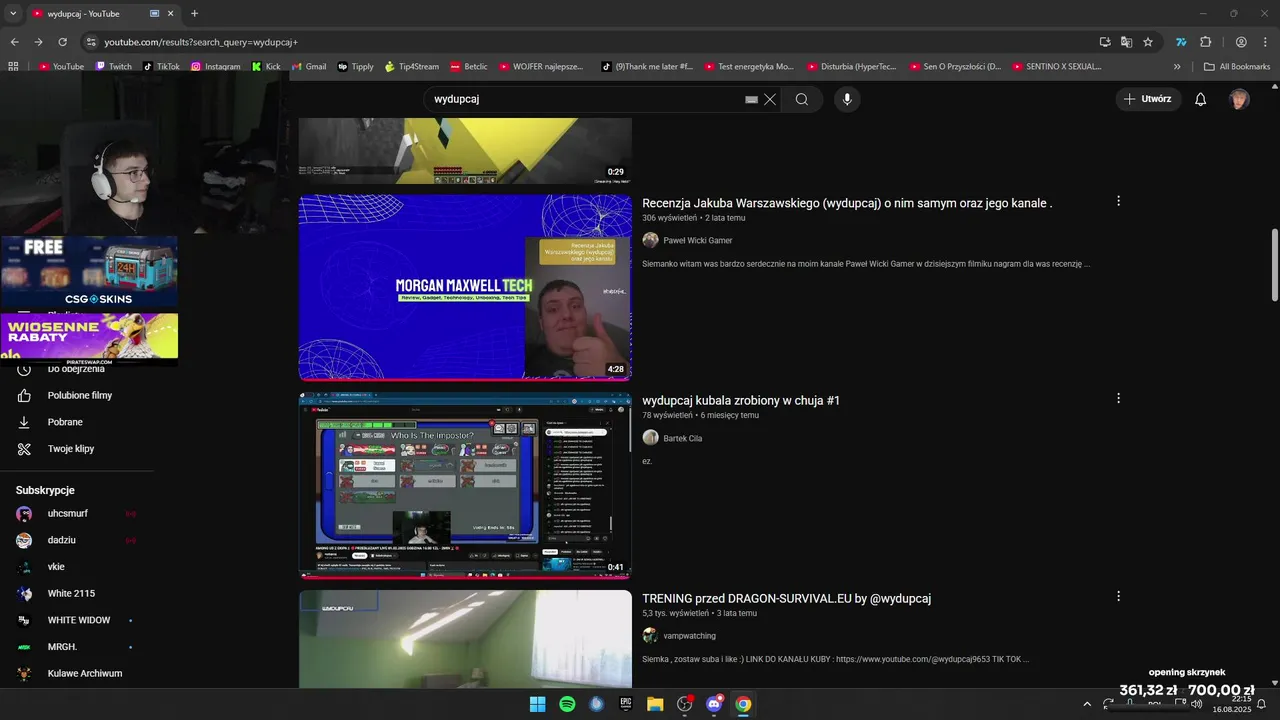Expand the tab search dropdown arrow
This screenshot has width=1280, height=720.
[11, 14]
